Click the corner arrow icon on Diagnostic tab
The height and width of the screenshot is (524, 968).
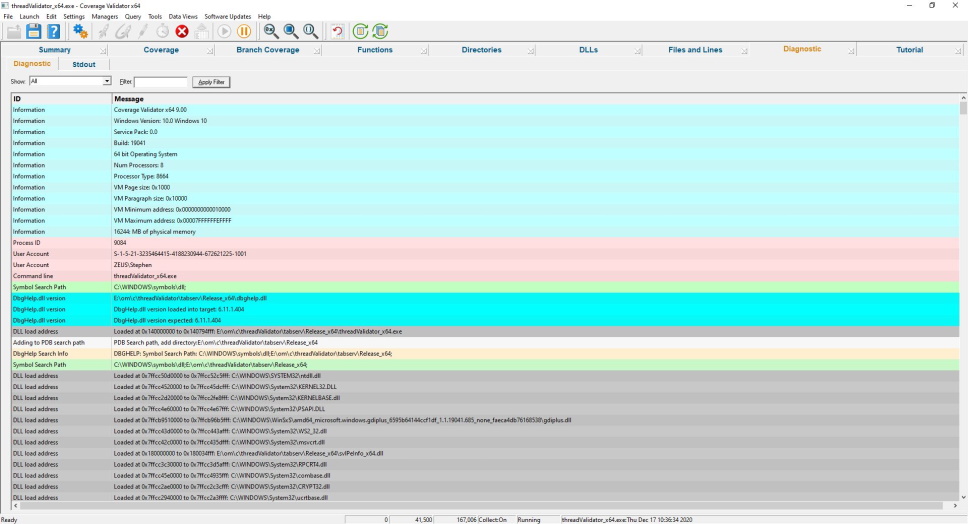click(x=851, y=51)
